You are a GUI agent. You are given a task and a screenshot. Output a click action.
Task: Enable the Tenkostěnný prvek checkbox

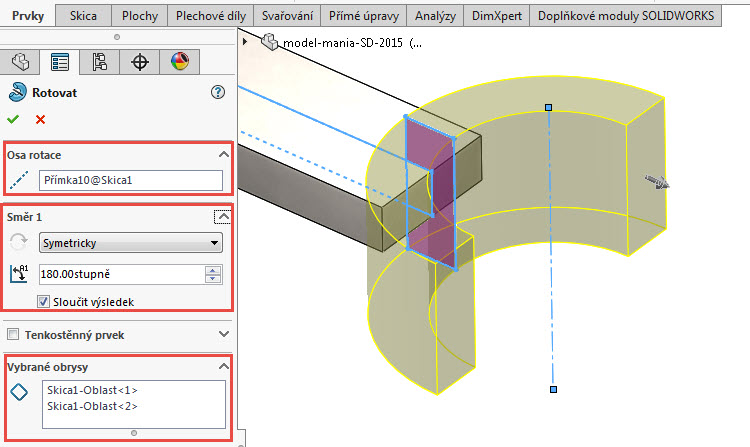(x=13, y=334)
